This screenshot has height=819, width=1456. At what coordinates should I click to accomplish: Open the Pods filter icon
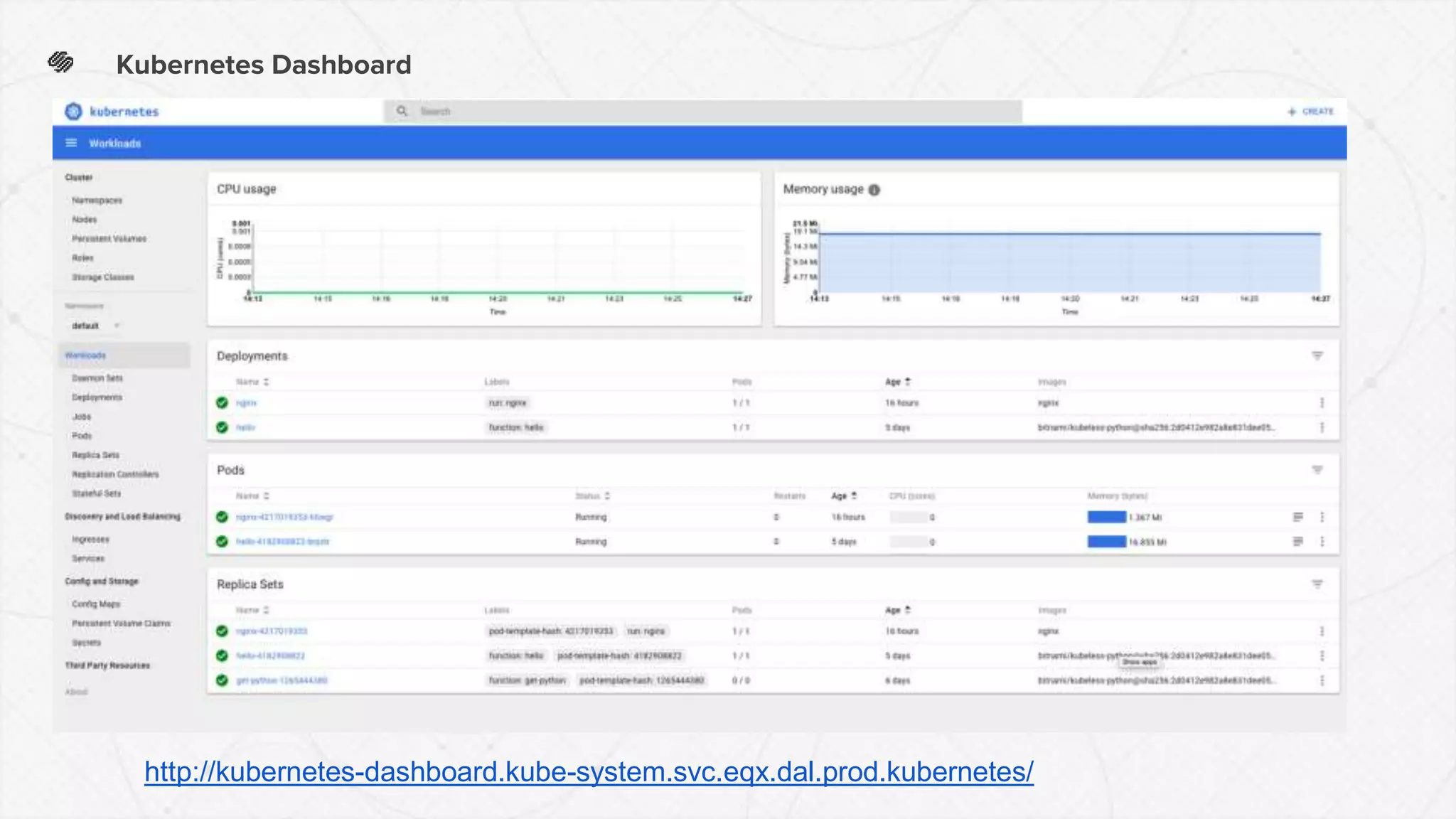click(1317, 470)
